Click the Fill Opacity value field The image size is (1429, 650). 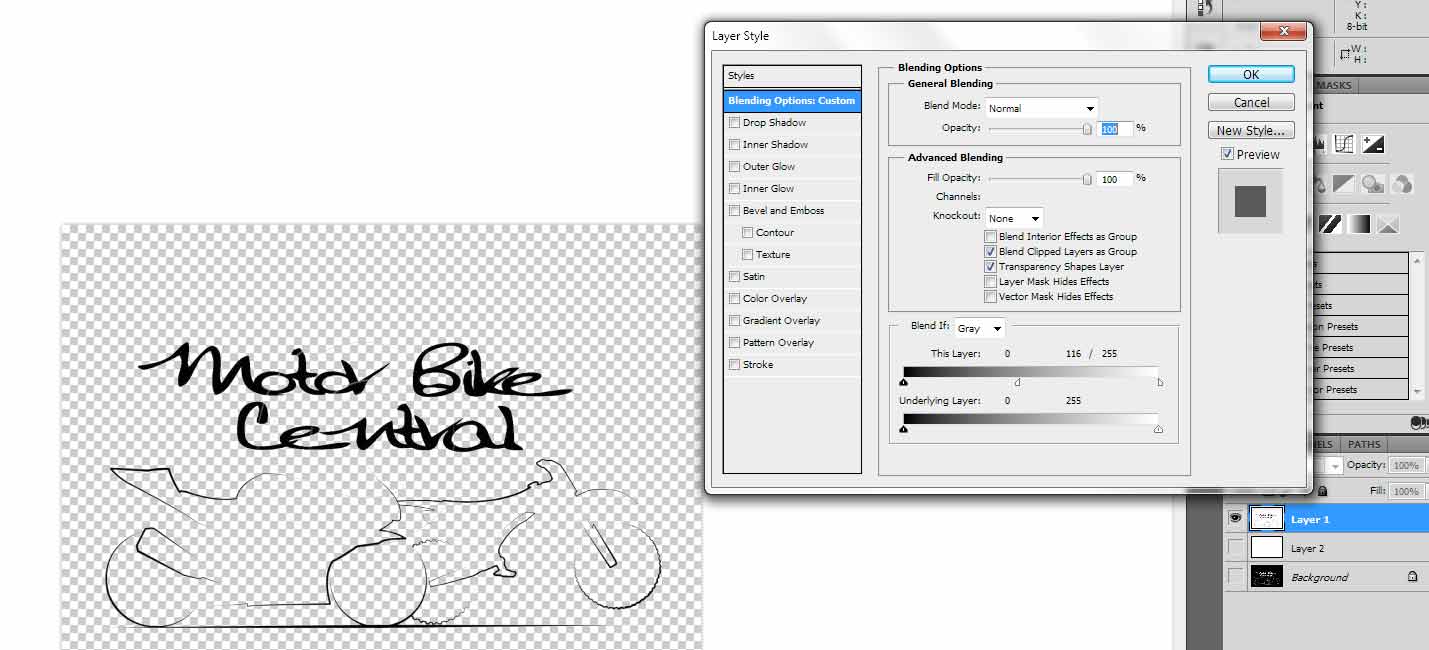1114,179
